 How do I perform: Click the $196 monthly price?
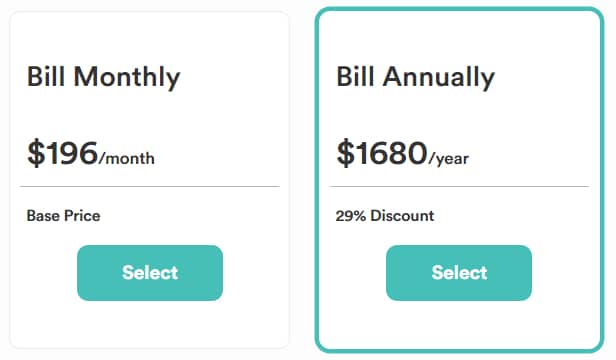[62, 152]
